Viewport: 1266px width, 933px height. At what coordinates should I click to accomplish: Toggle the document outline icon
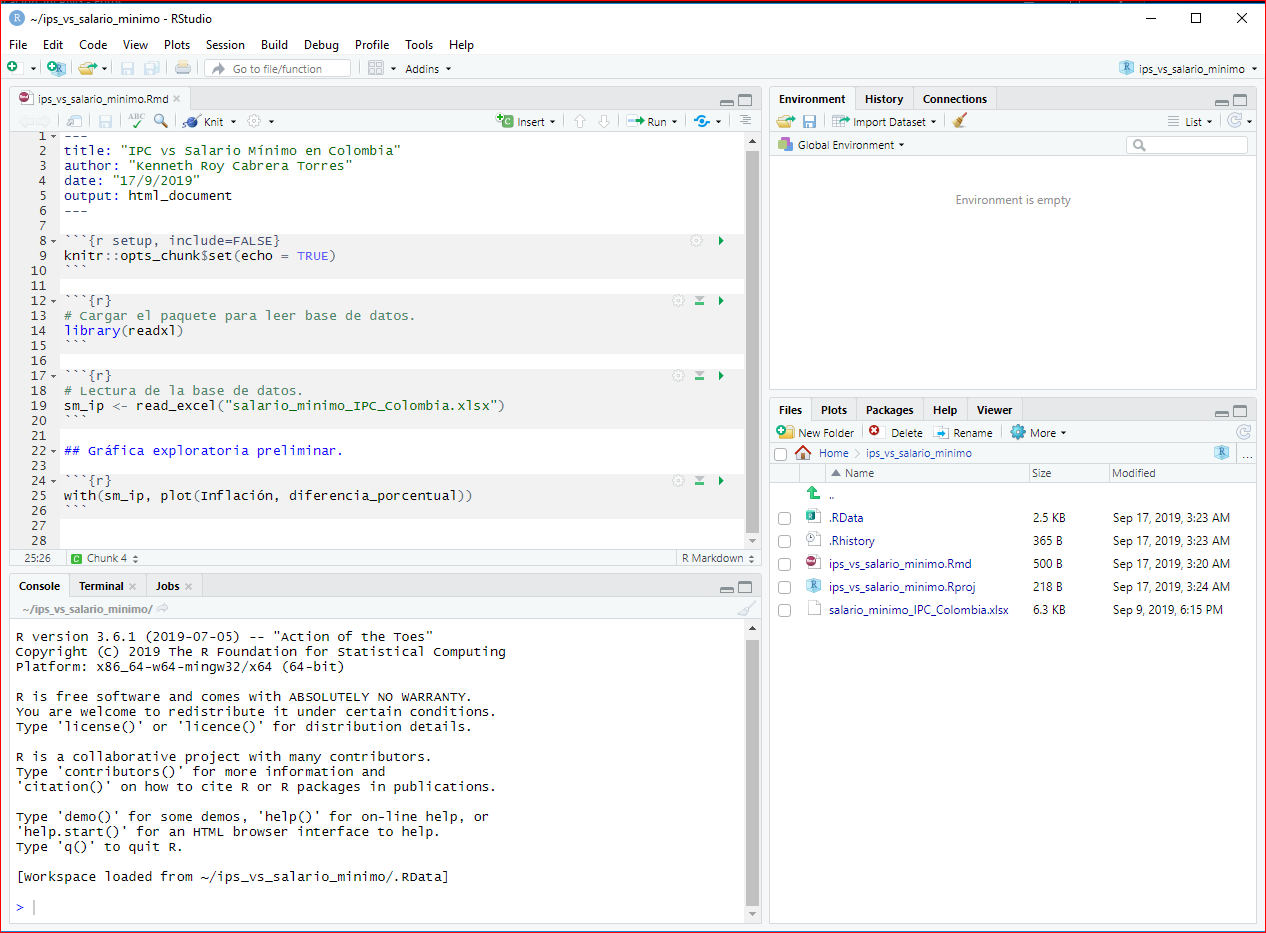745,121
